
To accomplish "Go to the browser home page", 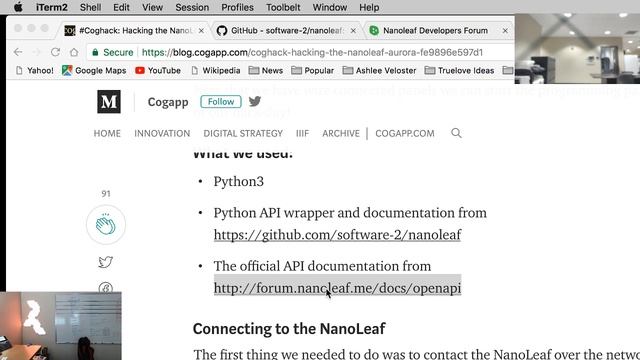I will tap(74, 52).
